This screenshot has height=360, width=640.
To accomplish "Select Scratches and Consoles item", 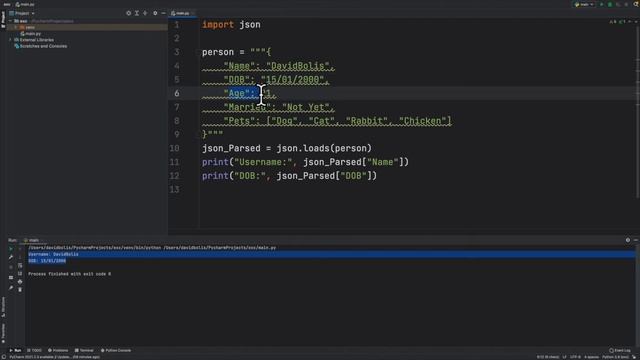I will tap(40, 46).
